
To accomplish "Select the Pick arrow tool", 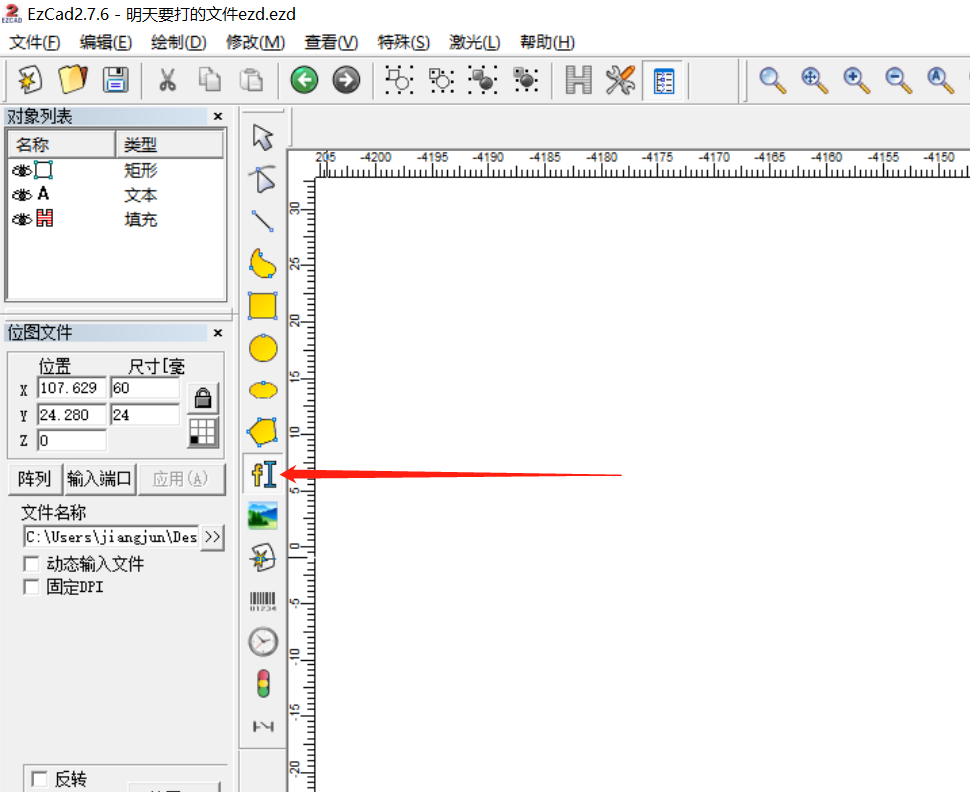I will tap(263, 137).
